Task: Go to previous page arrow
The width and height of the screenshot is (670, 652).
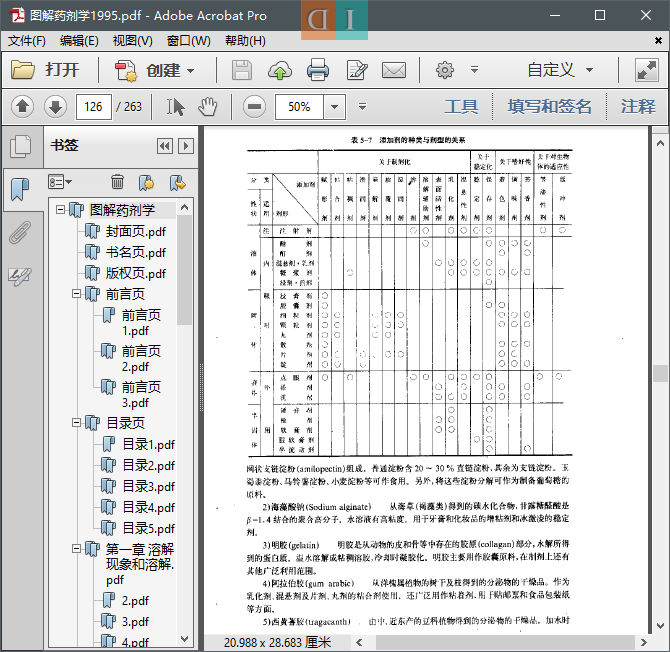Action: point(23,106)
